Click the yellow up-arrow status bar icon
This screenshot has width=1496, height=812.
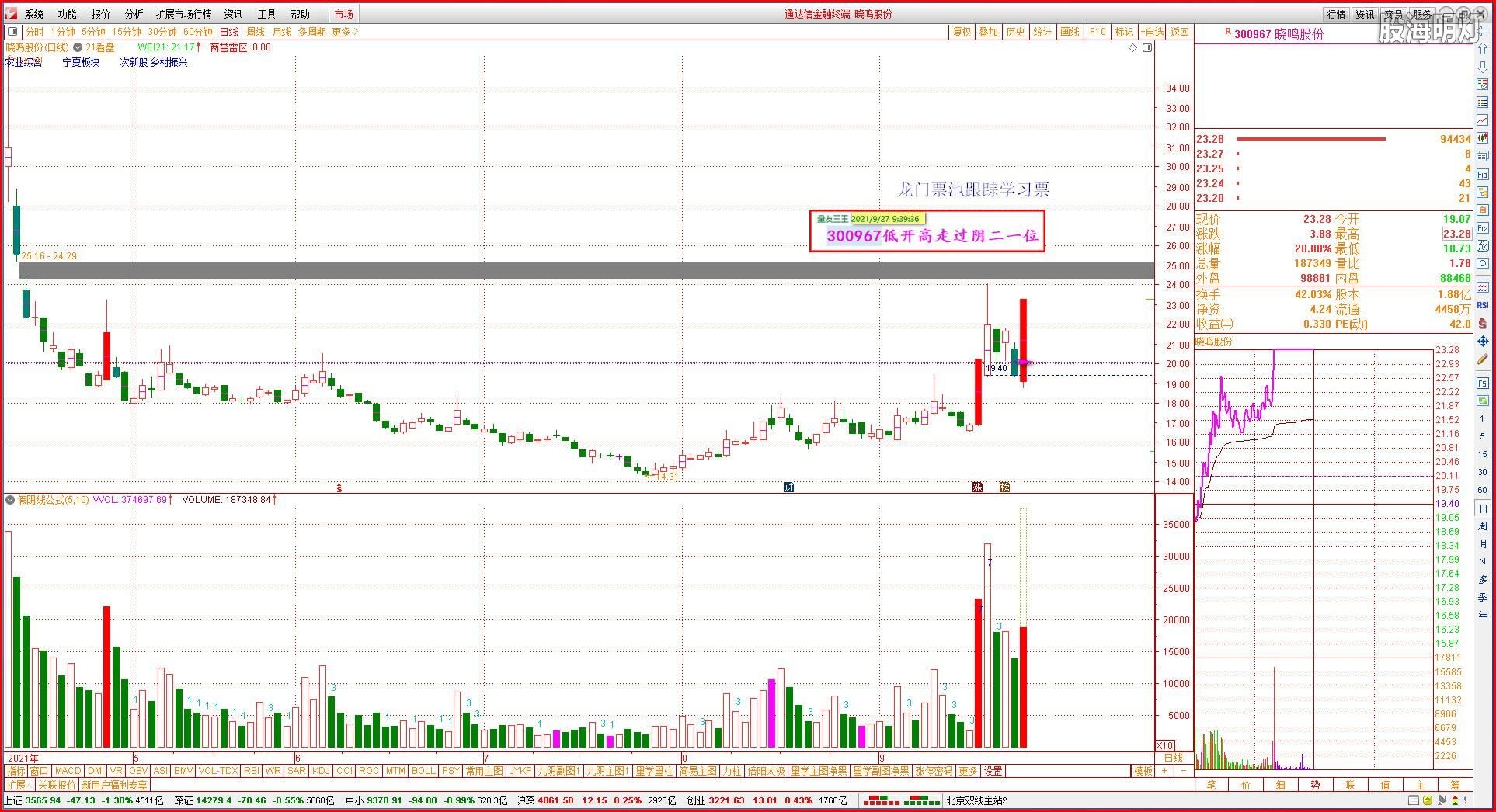(1428, 800)
